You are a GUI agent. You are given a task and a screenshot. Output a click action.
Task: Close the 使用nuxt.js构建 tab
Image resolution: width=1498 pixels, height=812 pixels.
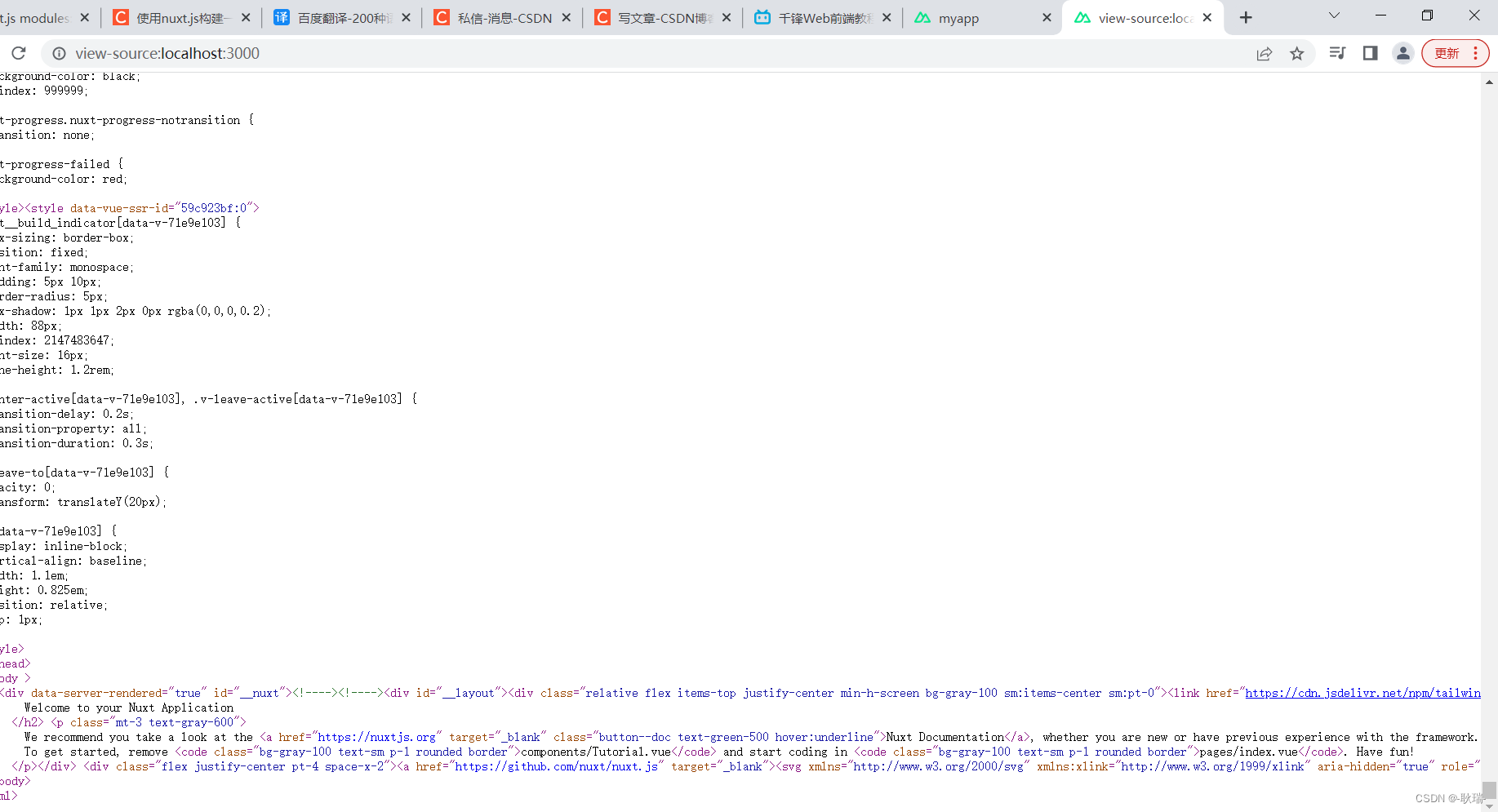pyautogui.click(x=246, y=18)
